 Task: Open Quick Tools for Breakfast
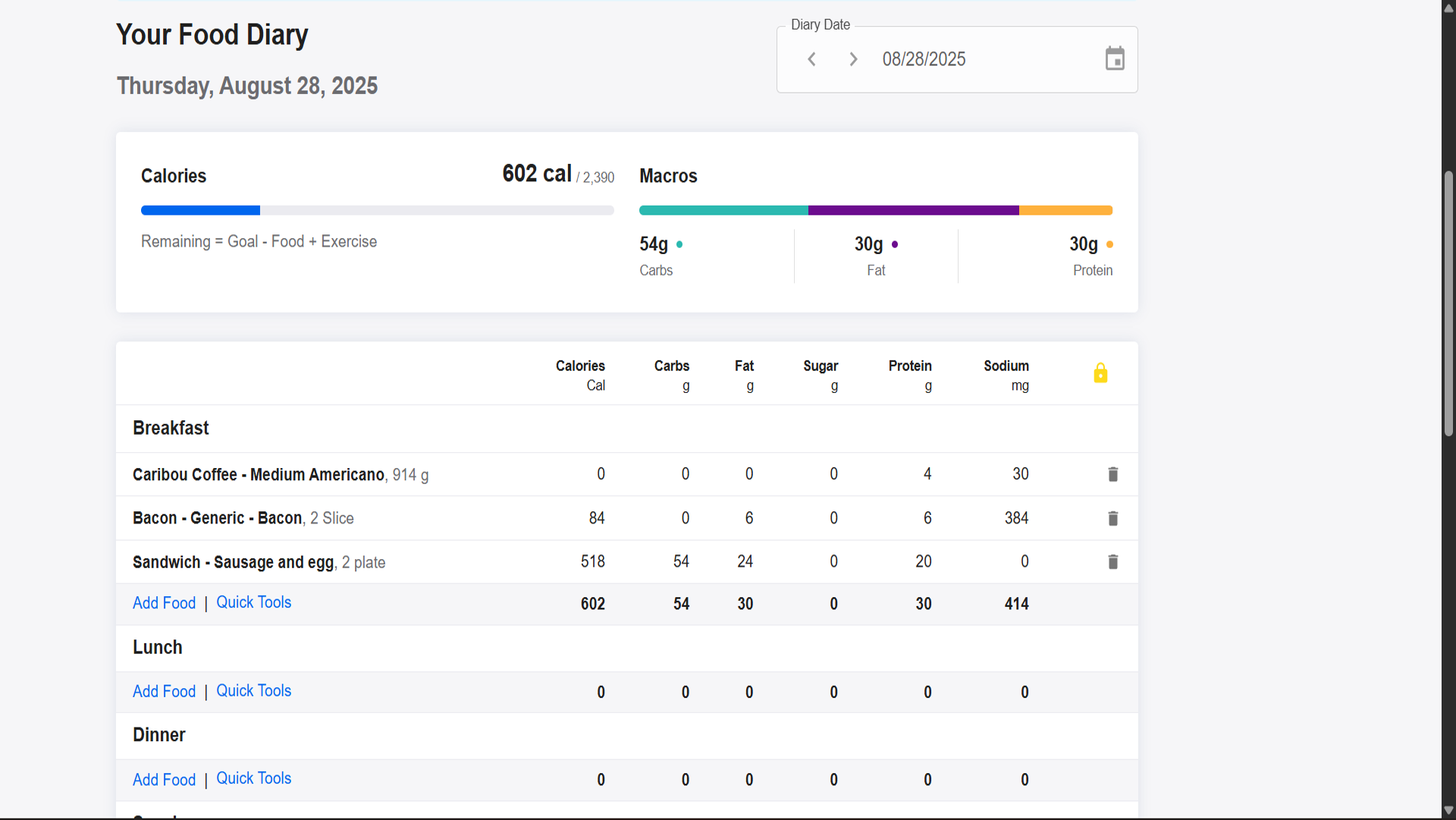(253, 602)
